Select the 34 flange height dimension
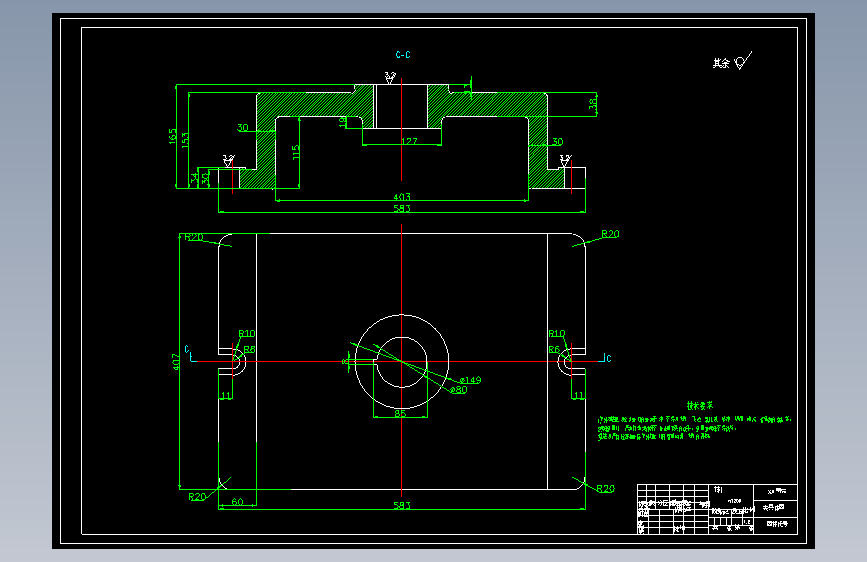Viewport: 867px width, 562px height. 194,178
